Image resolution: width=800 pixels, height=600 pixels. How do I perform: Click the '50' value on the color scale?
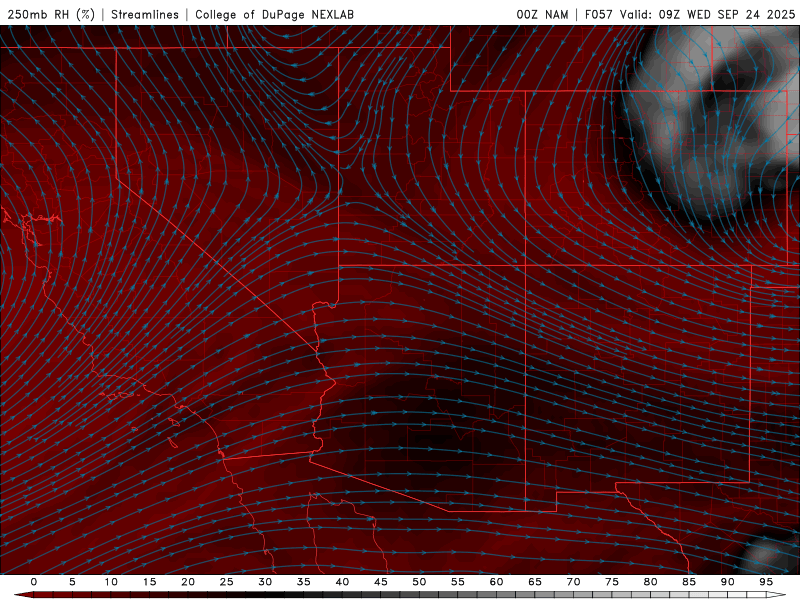419,582
